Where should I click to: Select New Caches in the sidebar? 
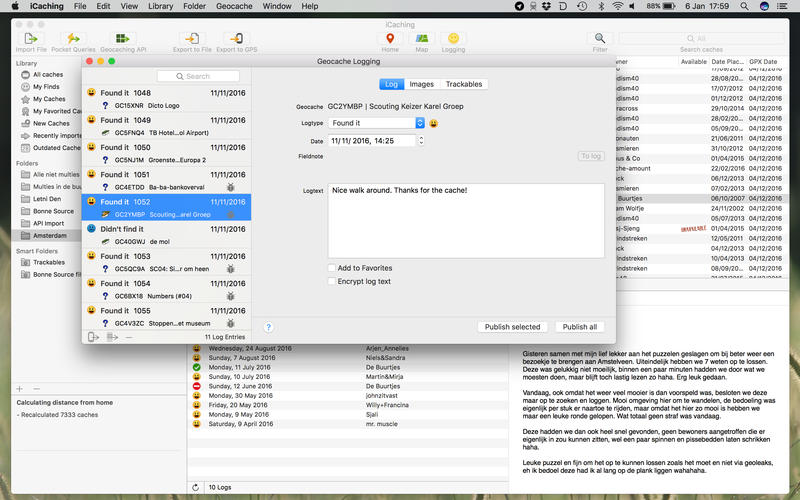pos(51,123)
